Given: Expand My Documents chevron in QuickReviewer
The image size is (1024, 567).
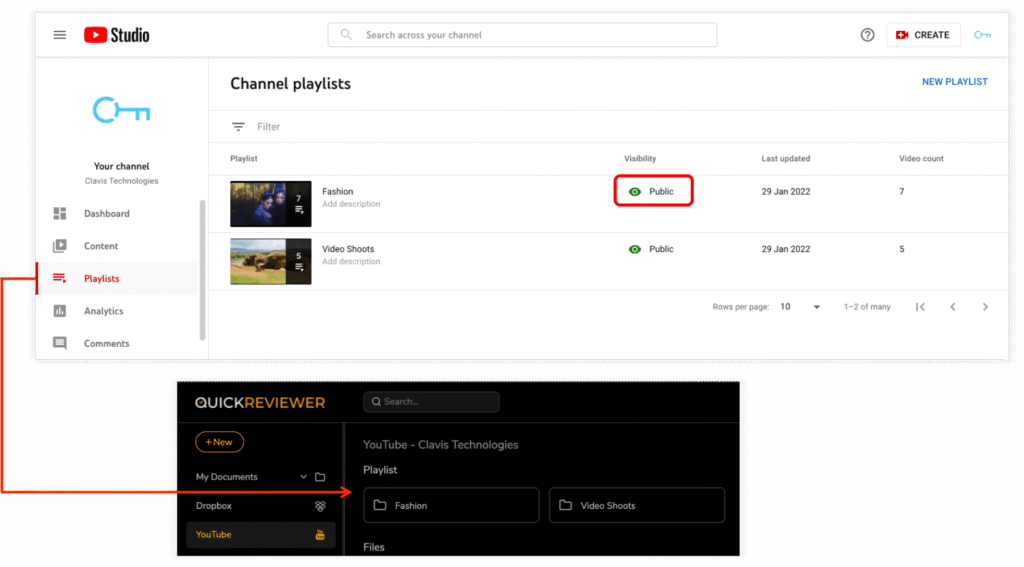Looking at the screenshot, I should (304, 477).
